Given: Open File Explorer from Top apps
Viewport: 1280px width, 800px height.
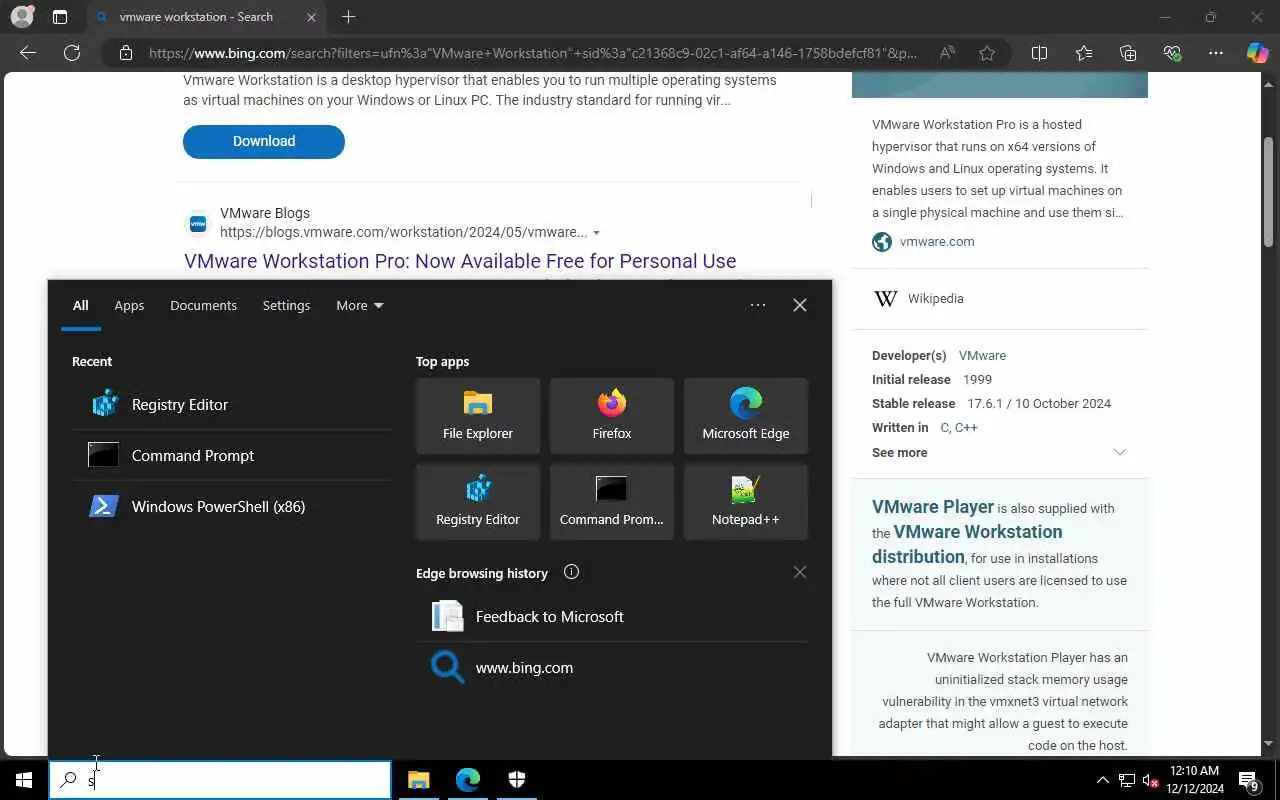Looking at the screenshot, I should click(478, 416).
